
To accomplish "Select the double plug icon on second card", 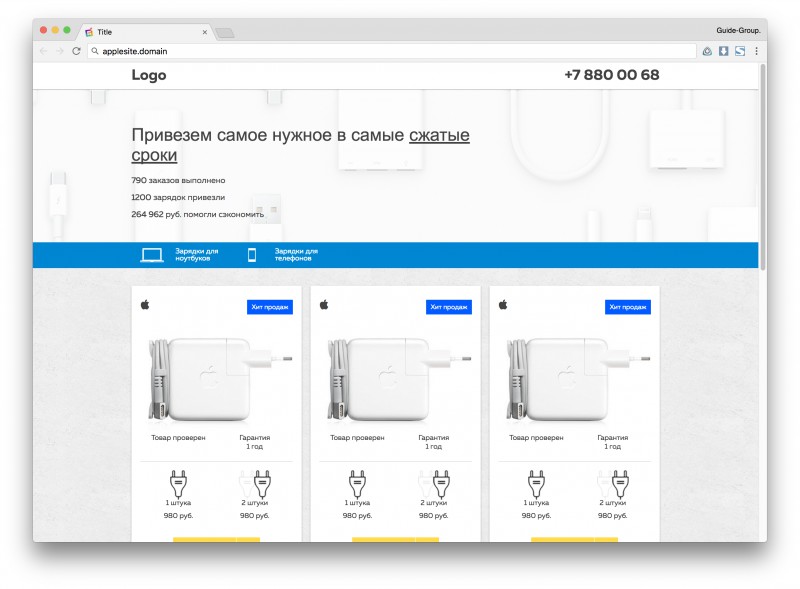I will tap(435, 483).
